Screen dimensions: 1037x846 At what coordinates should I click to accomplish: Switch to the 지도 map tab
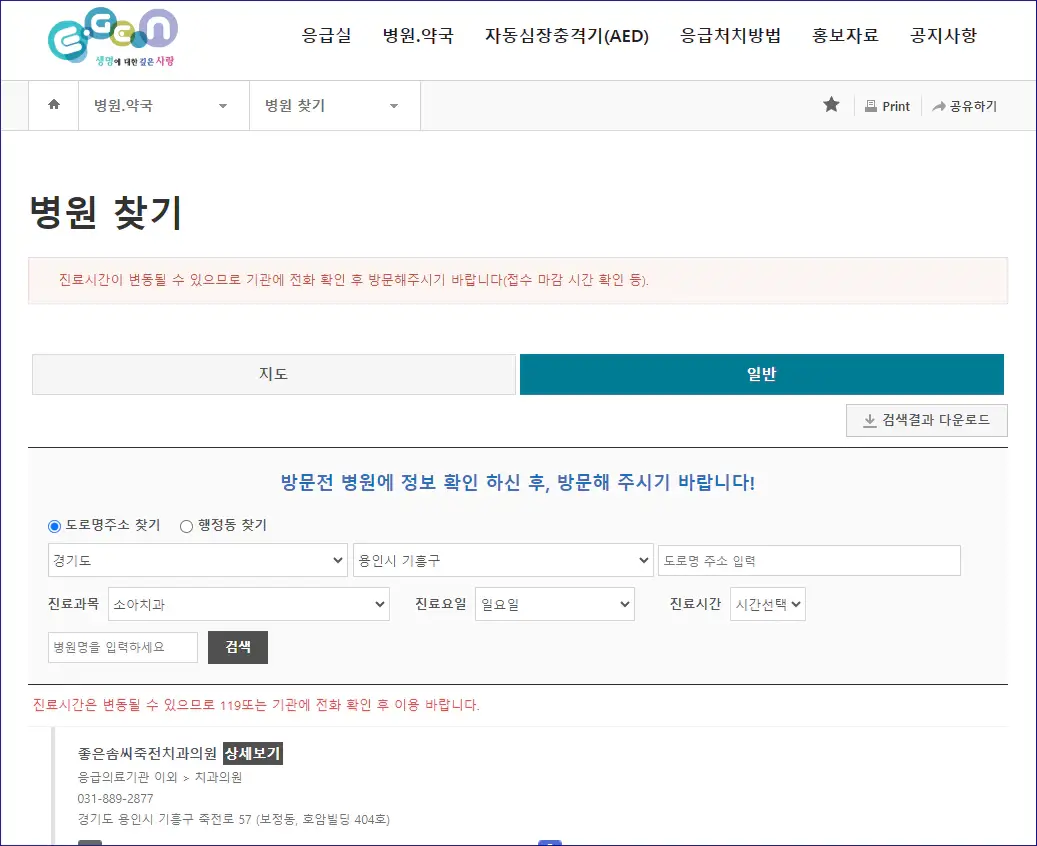coord(273,374)
